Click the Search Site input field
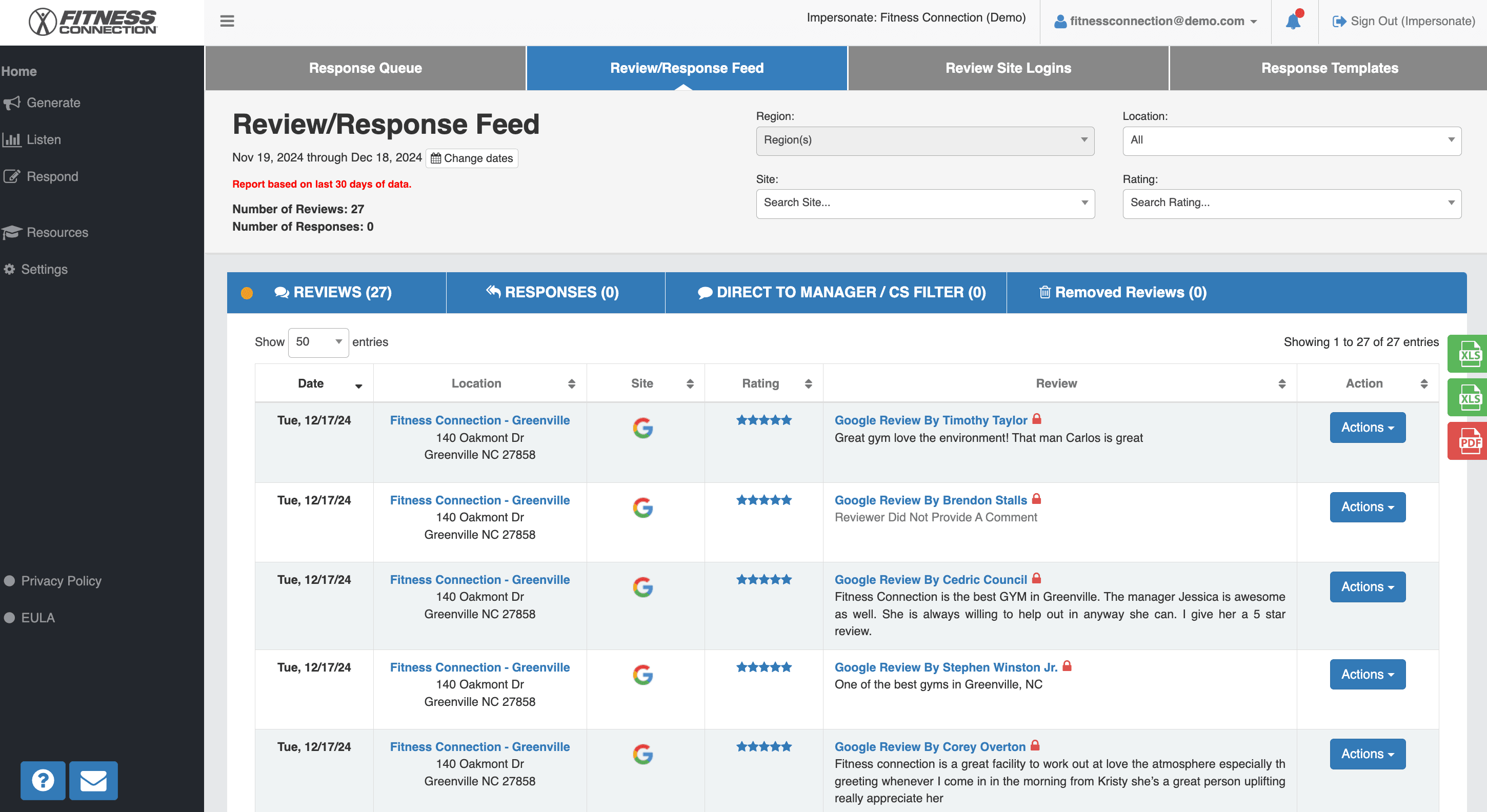 click(924, 203)
